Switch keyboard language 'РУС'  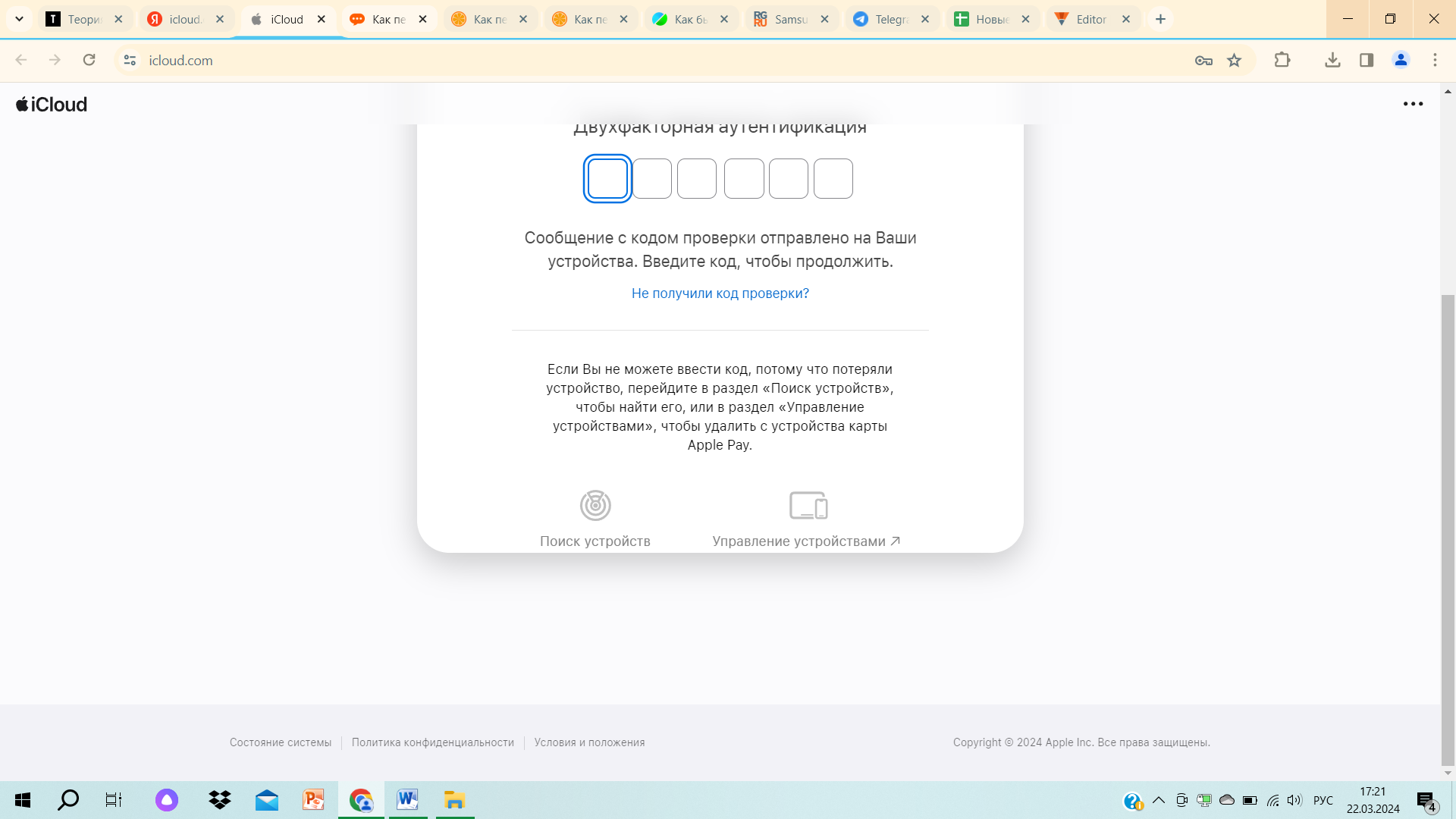[x=1323, y=800]
